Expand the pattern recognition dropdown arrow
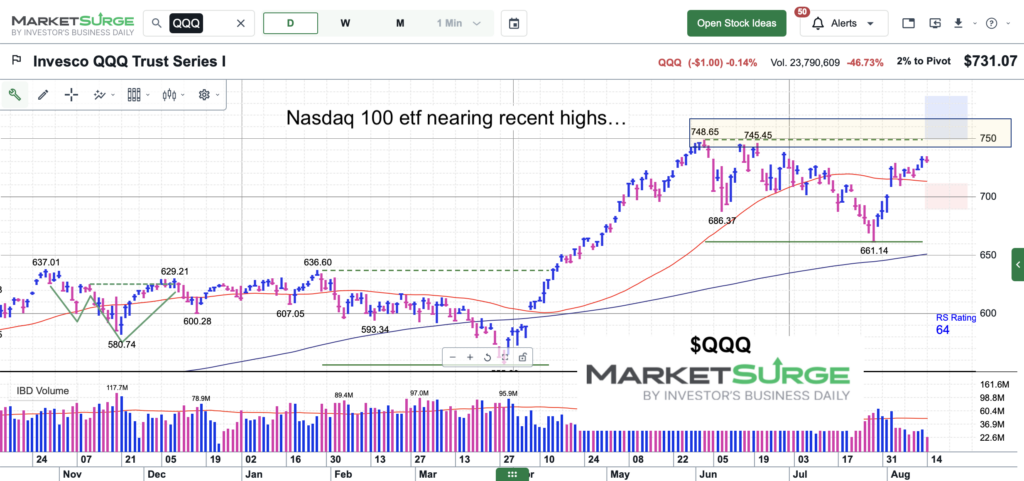 coord(114,95)
